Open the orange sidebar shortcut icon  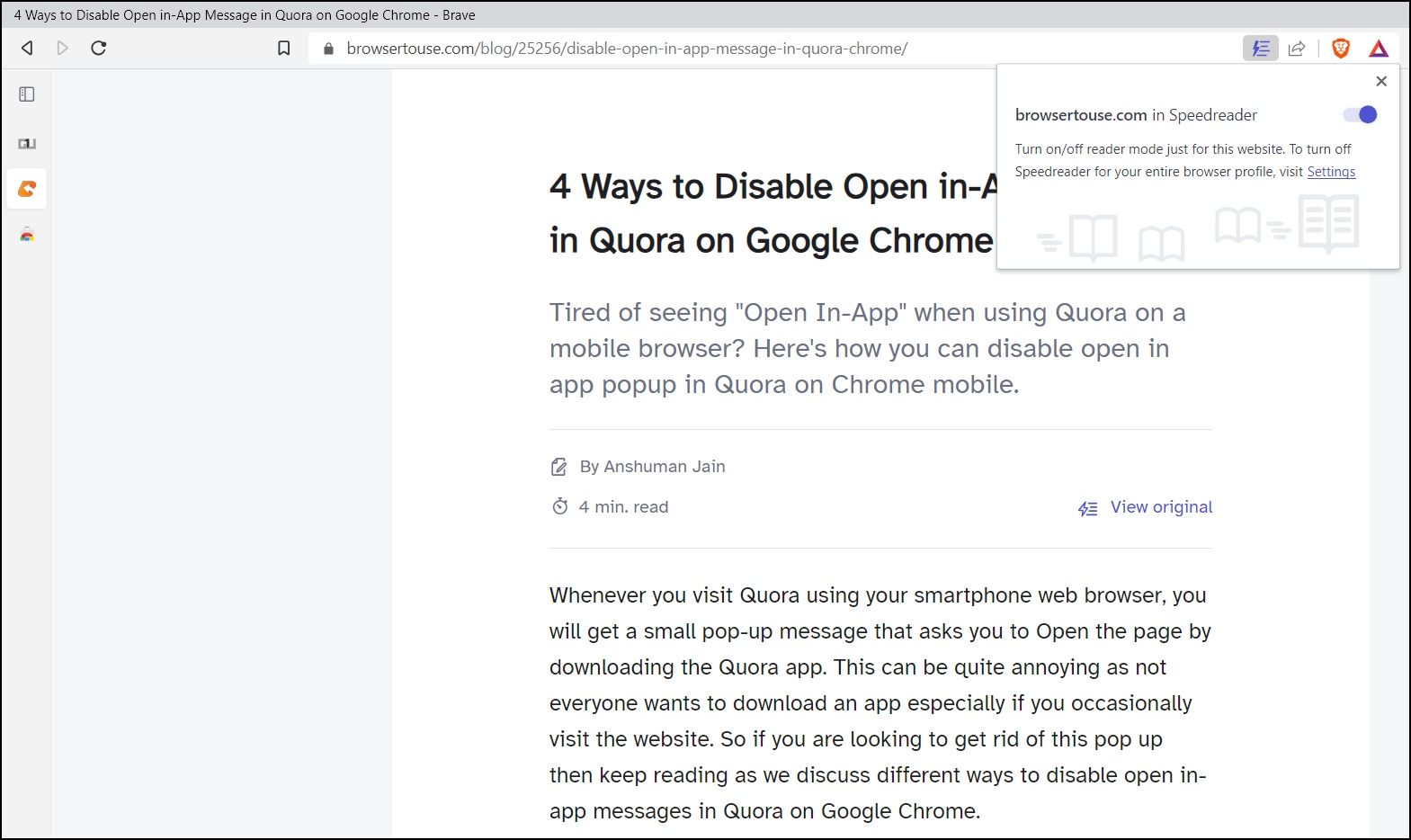pos(27,189)
